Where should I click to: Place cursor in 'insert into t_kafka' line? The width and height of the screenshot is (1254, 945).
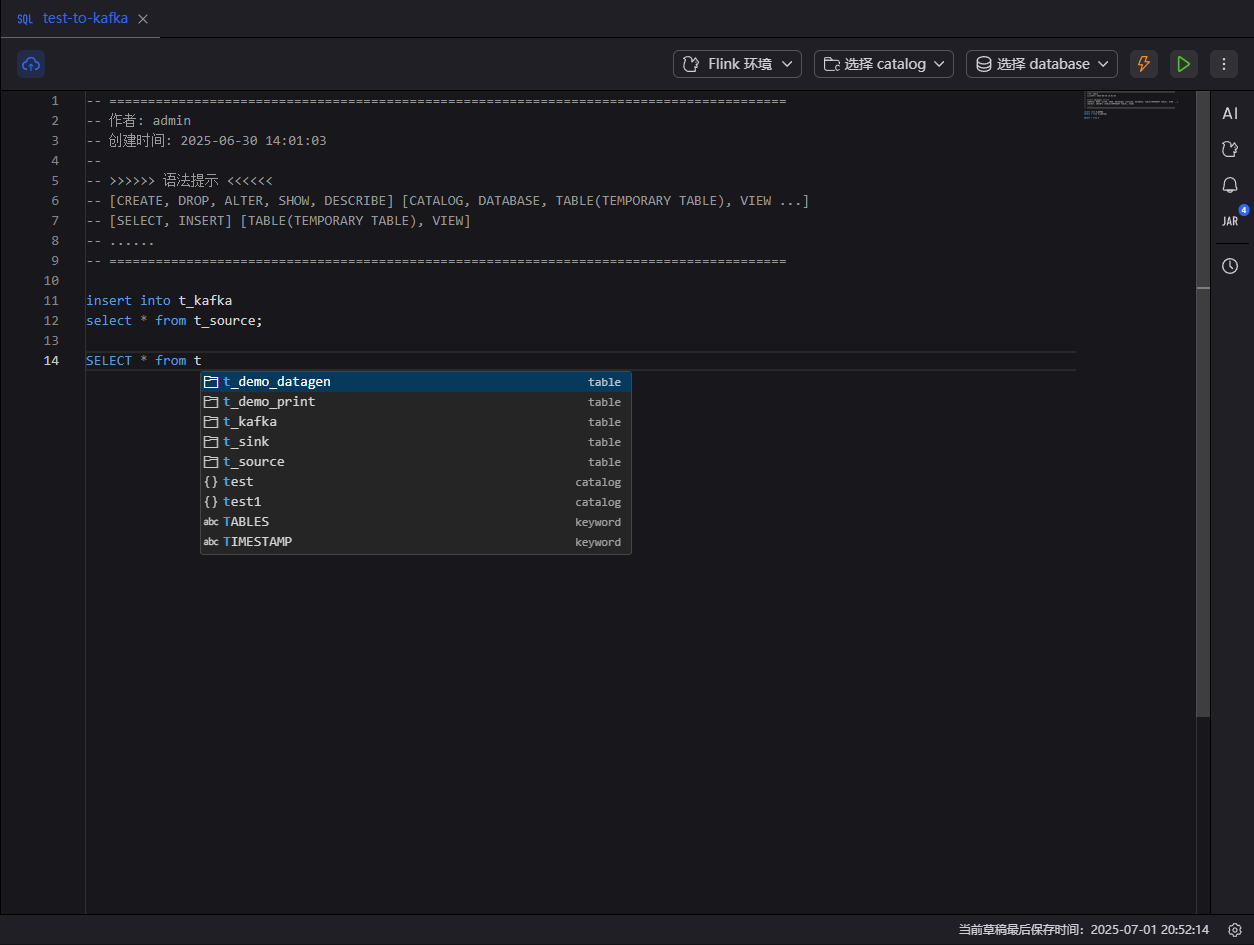click(x=159, y=300)
